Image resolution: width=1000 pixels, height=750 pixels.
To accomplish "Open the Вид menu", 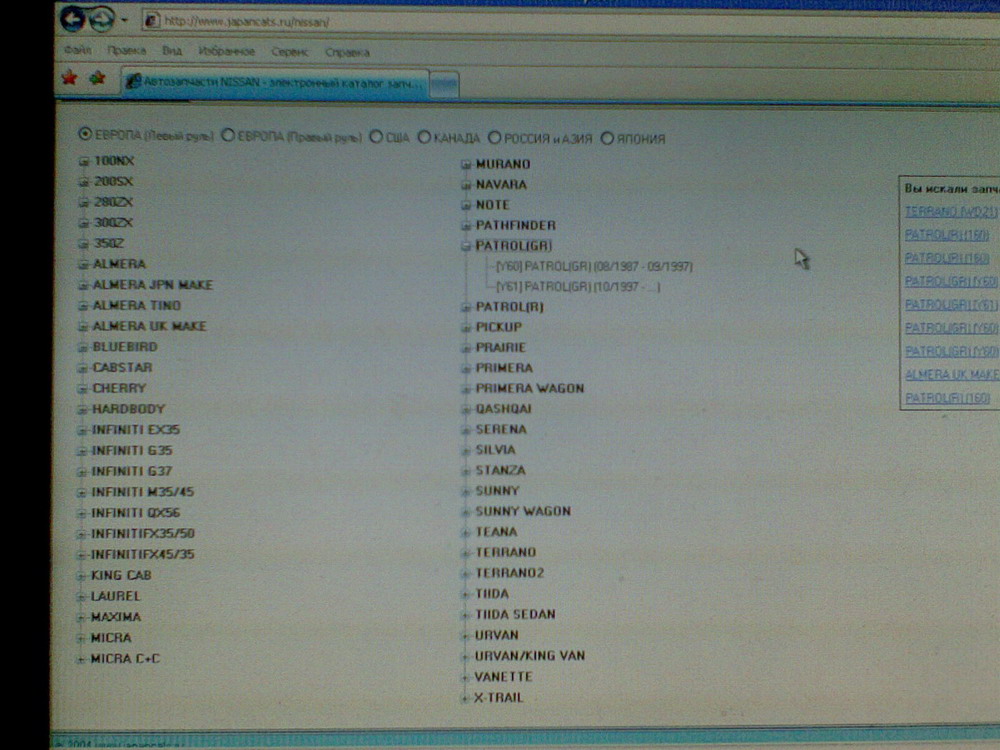I will click(x=172, y=51).
